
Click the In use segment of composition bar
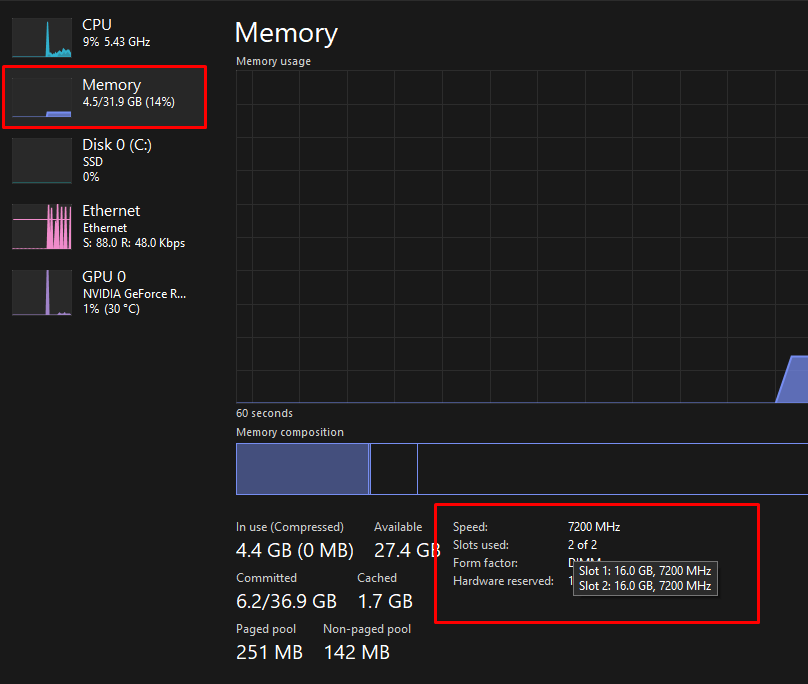300,468
